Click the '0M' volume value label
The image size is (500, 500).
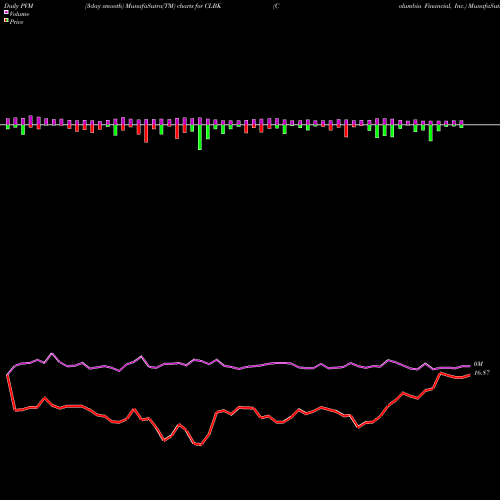[478, 364]
